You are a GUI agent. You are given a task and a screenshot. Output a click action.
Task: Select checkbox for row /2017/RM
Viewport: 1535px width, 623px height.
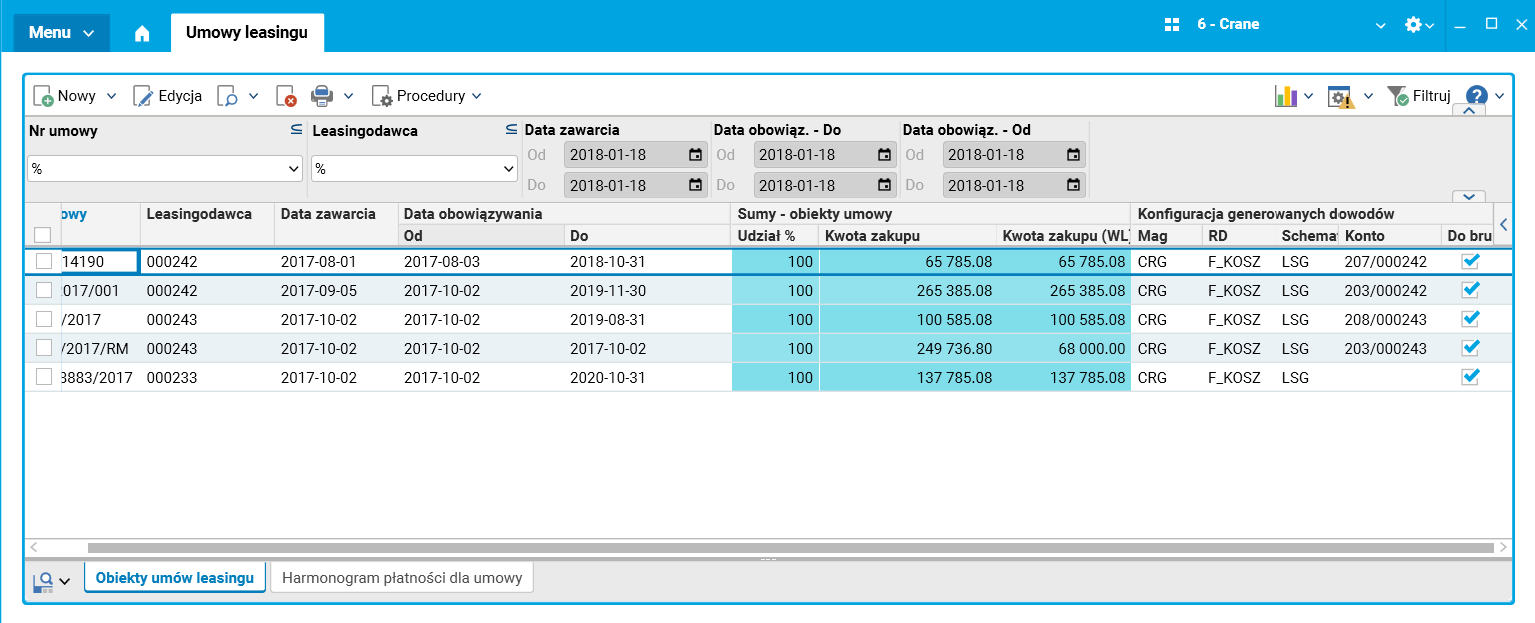[x=43, y=348]
